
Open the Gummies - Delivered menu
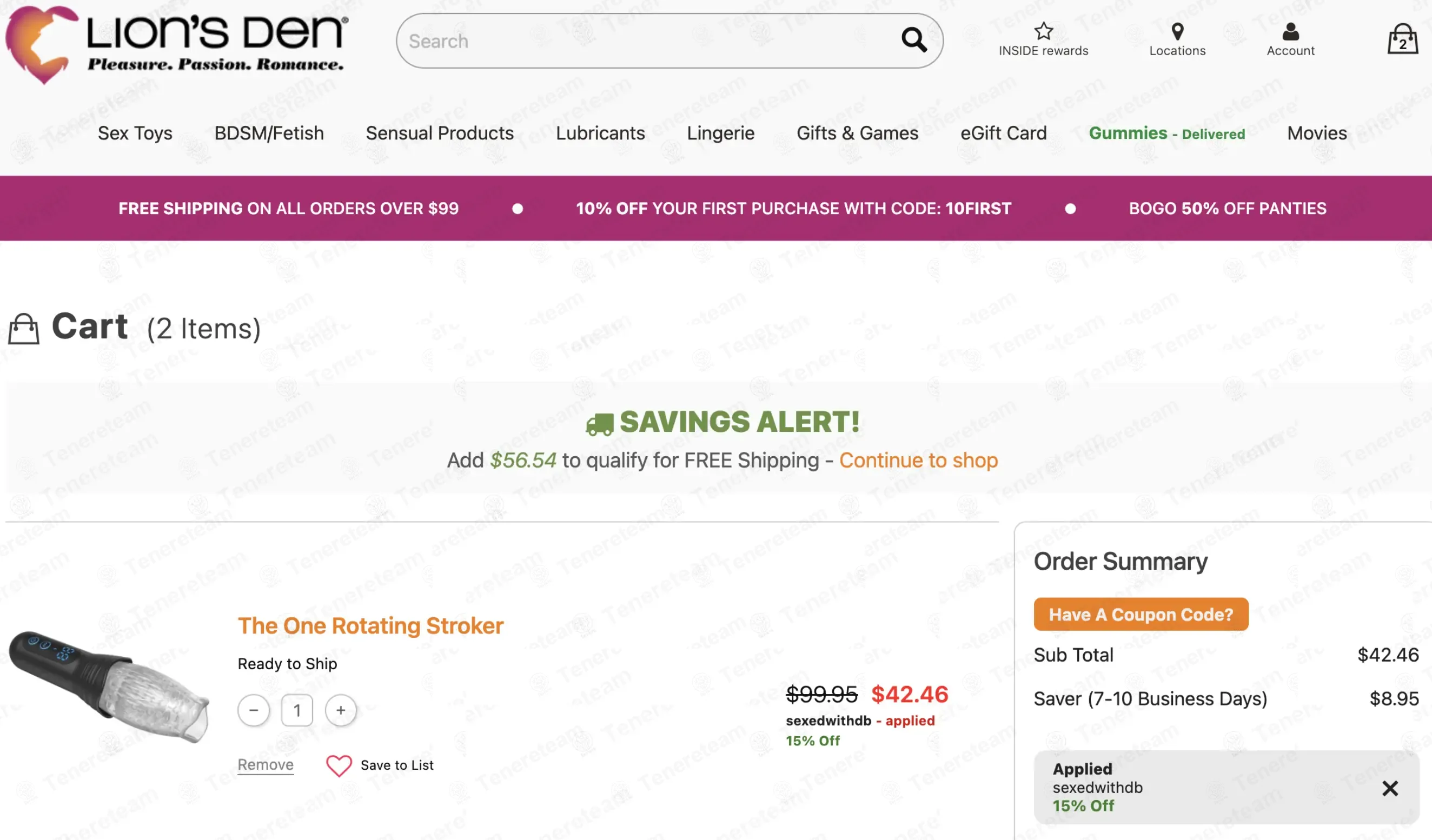click(1166, 133)
